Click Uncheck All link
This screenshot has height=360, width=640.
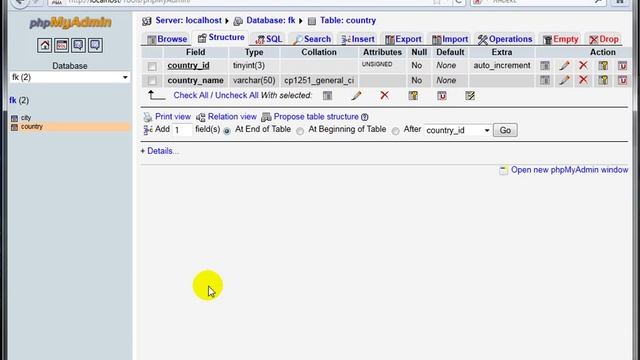(x=237, y=96)
